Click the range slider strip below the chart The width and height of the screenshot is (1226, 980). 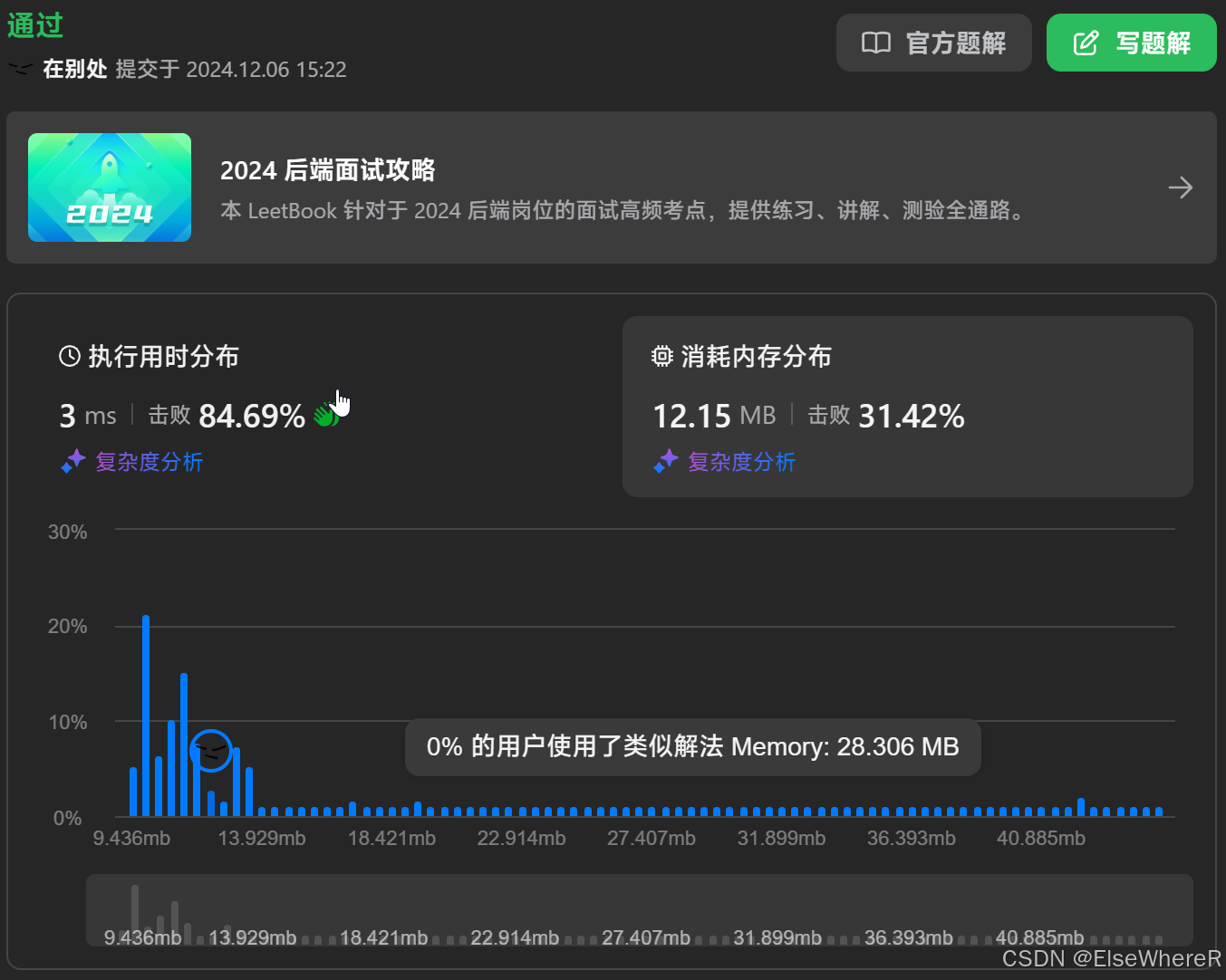[x=640, y=910]
